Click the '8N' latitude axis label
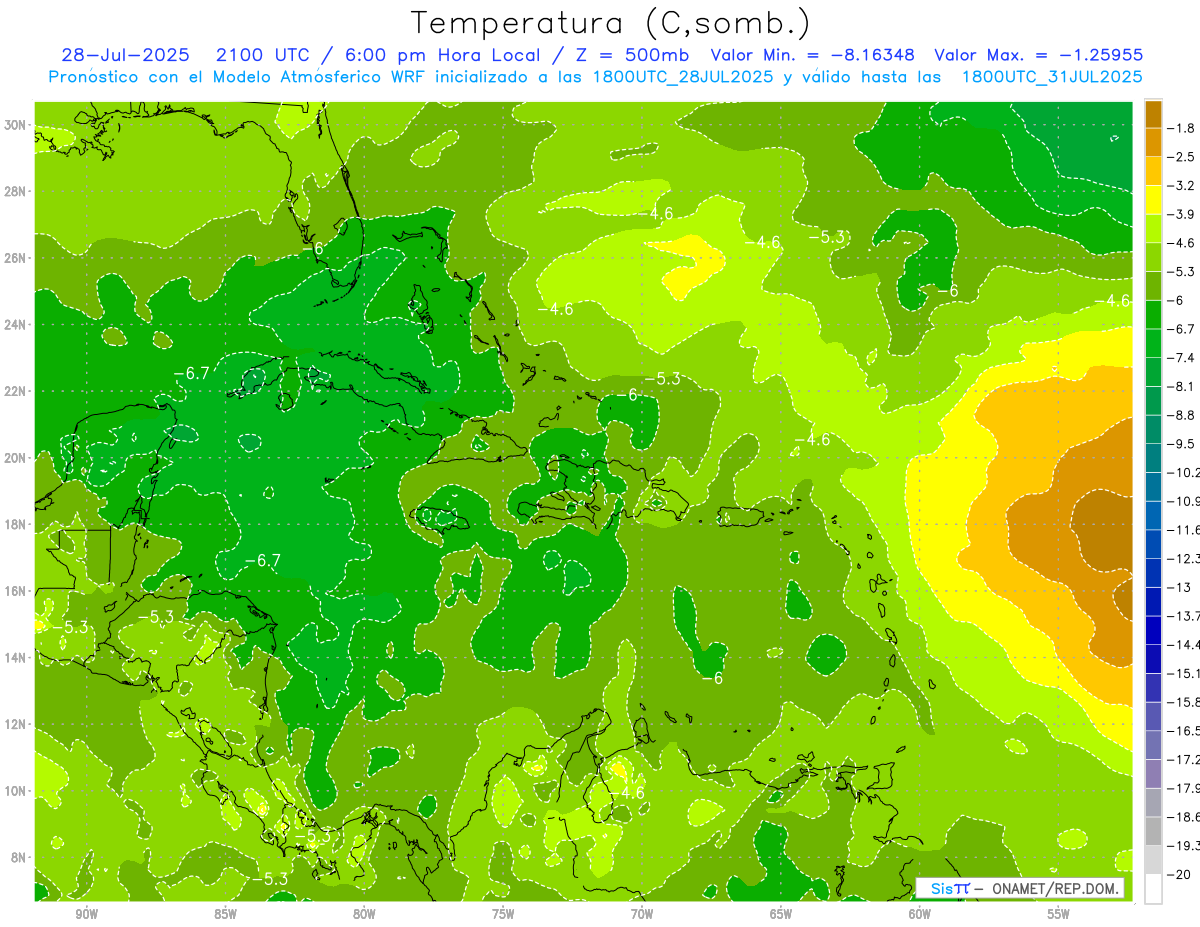The image size is (1200, 927). pos(19,857)
